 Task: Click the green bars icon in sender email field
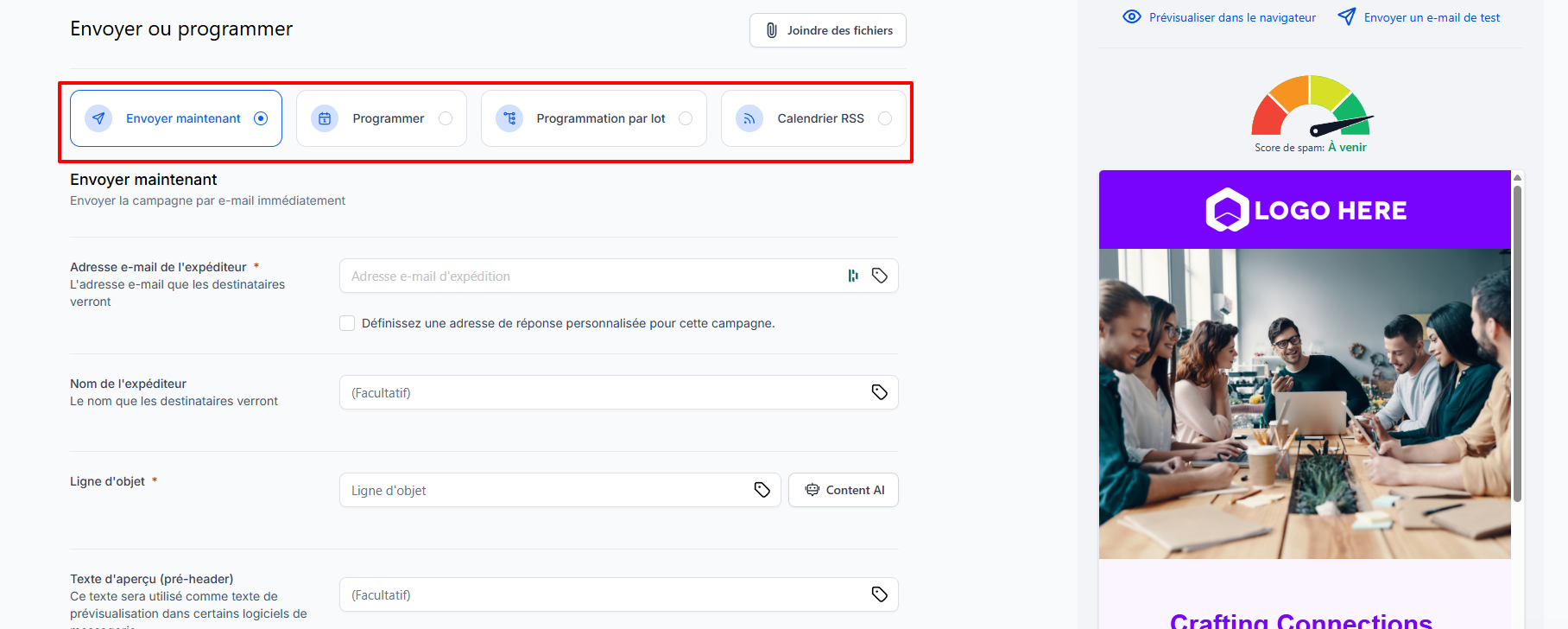[x=853, y=276]
